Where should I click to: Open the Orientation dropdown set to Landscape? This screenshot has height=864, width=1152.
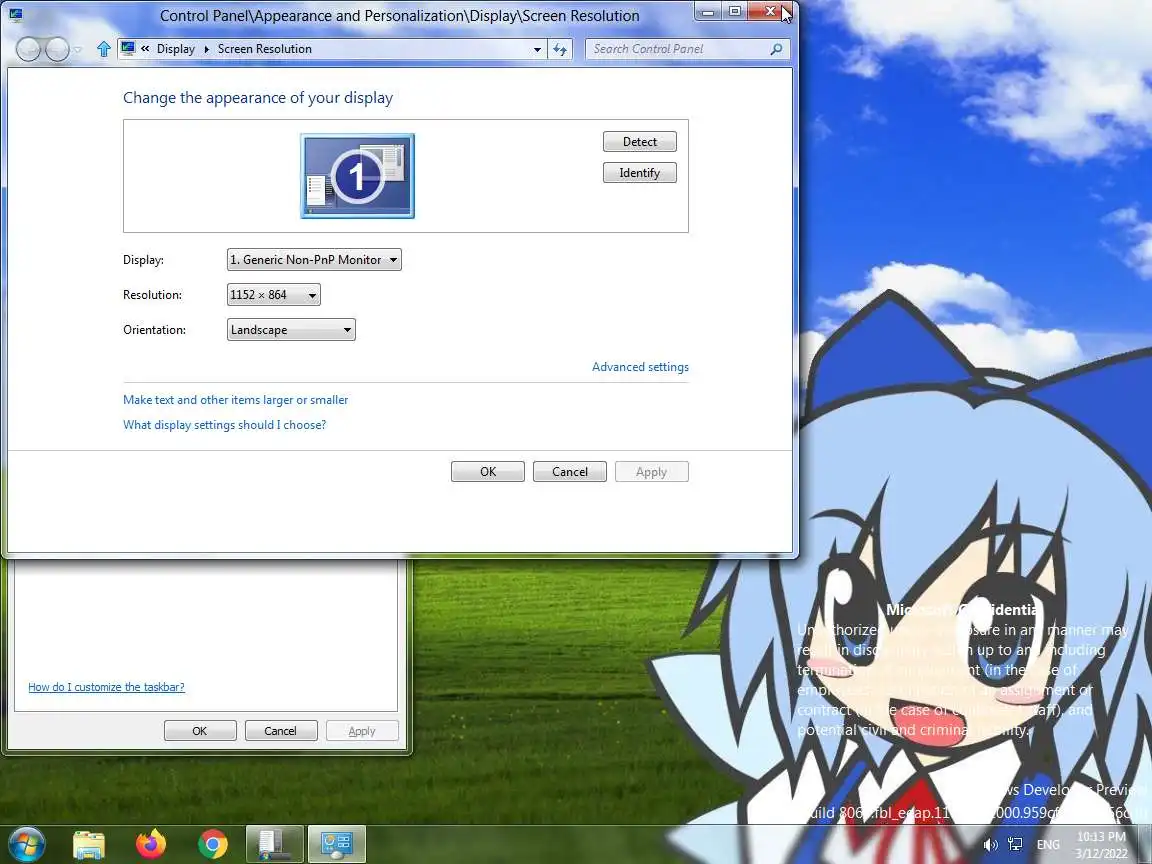pyautogui.click(x=291, y=330)
